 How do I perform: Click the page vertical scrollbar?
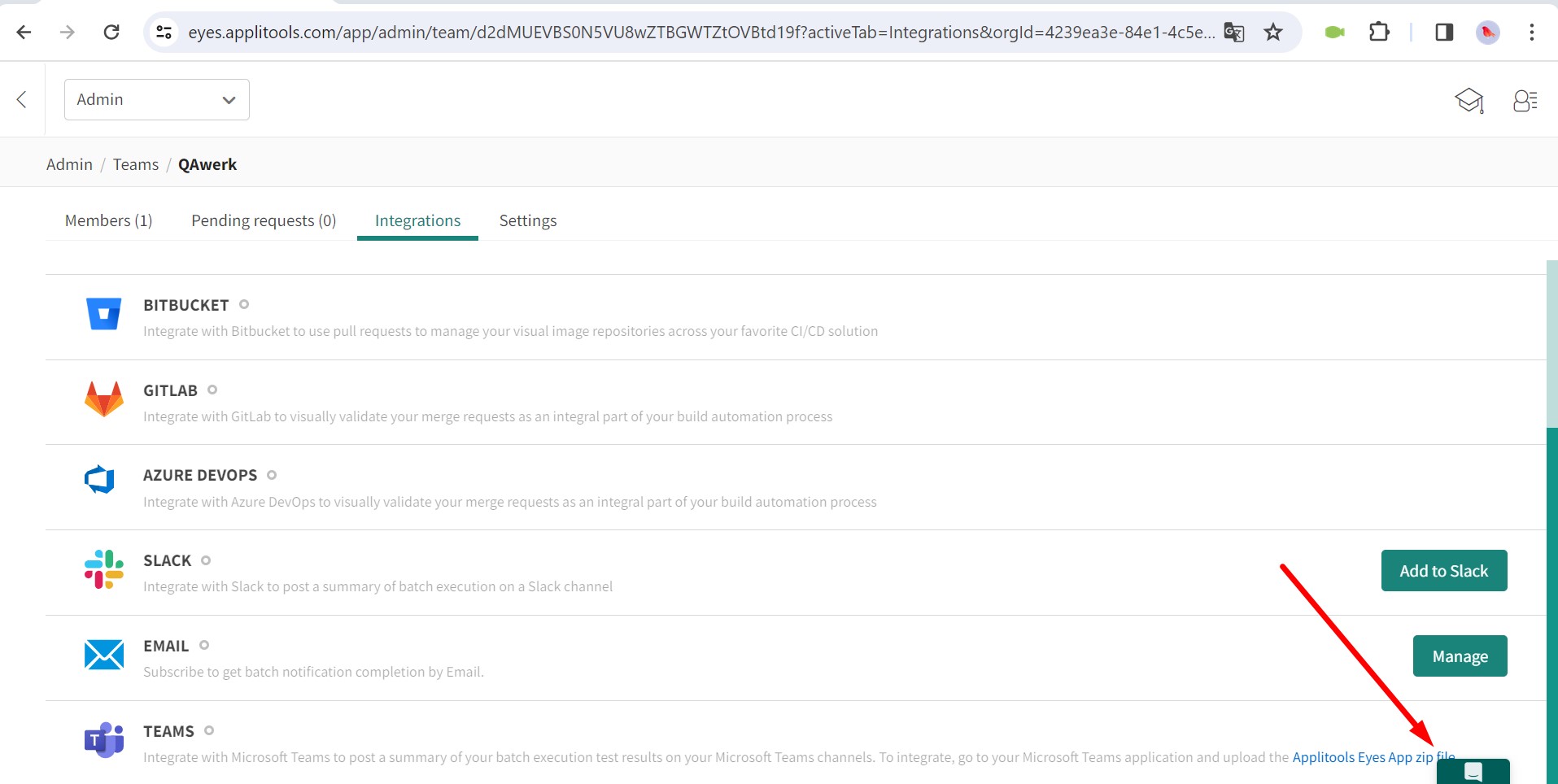coord(1551,520)
